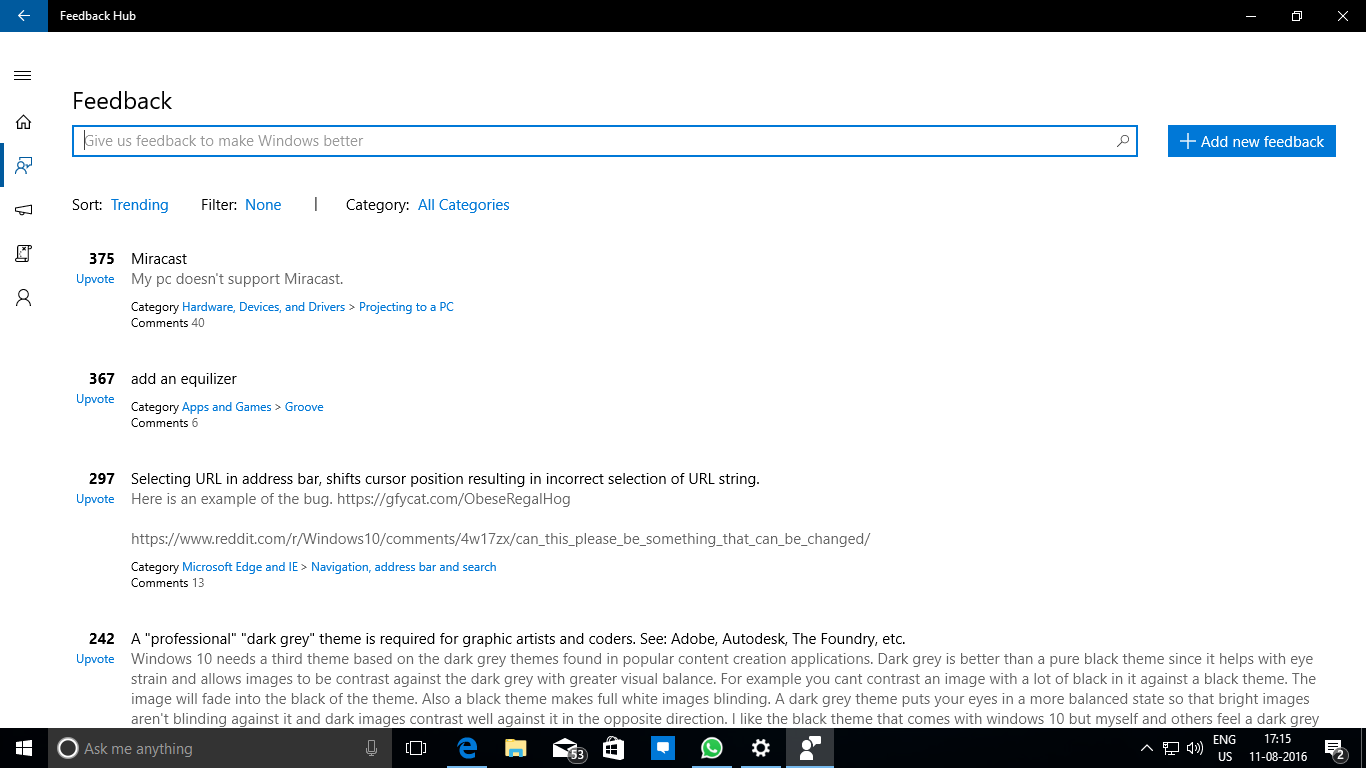Viewport: 1366px width, 768px height.
Task: Select the Feedback sidebar icon
Action: (24, 165)
